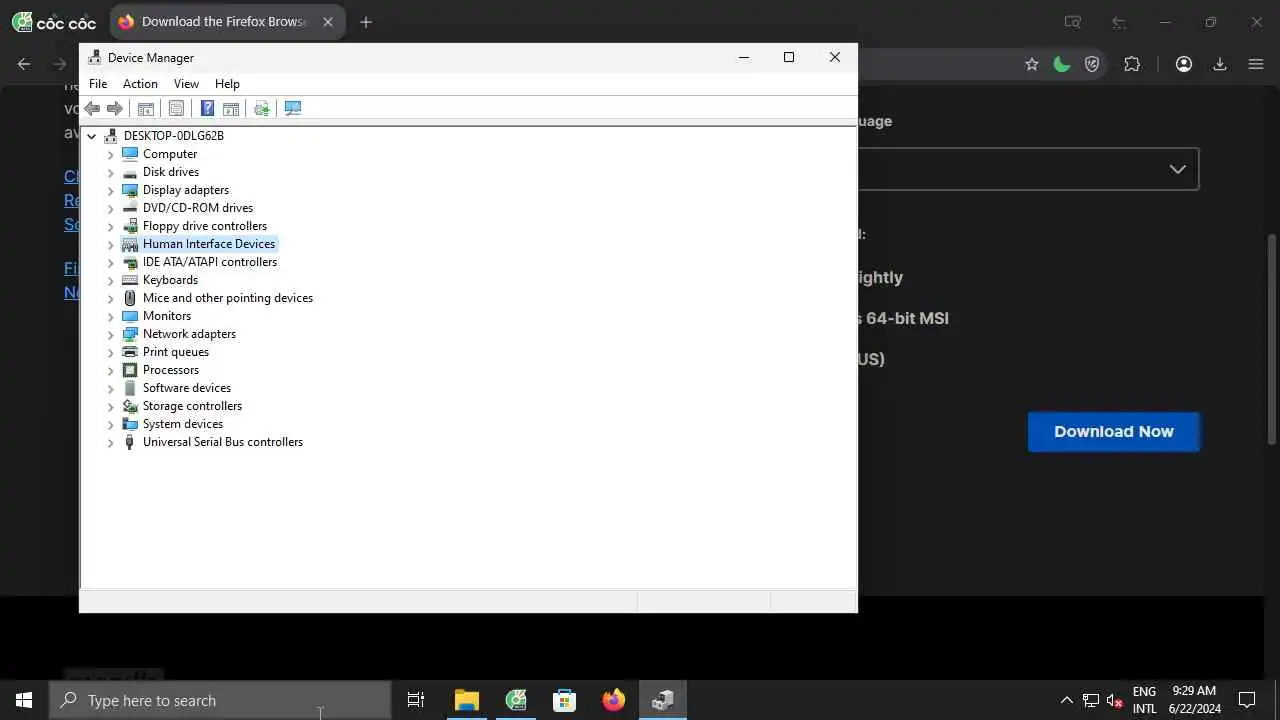The height and width of the screenshot is (720, 1280).
Task: Open Microsoft Store taskbar icon
Action: click(565, 700)
